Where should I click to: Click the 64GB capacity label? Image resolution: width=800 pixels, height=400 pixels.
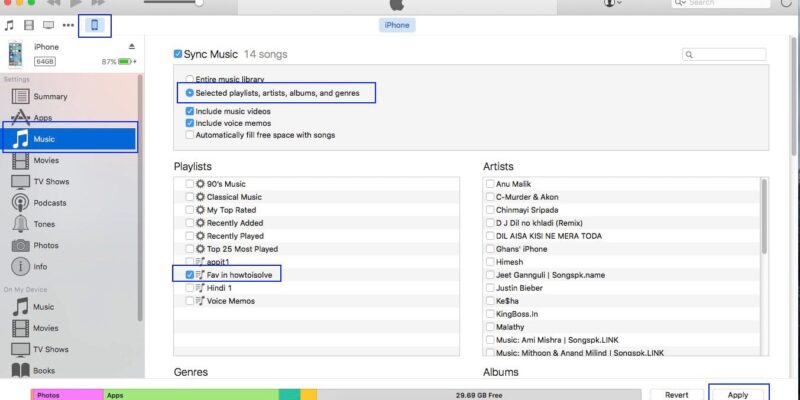click(x=45, y=61)
